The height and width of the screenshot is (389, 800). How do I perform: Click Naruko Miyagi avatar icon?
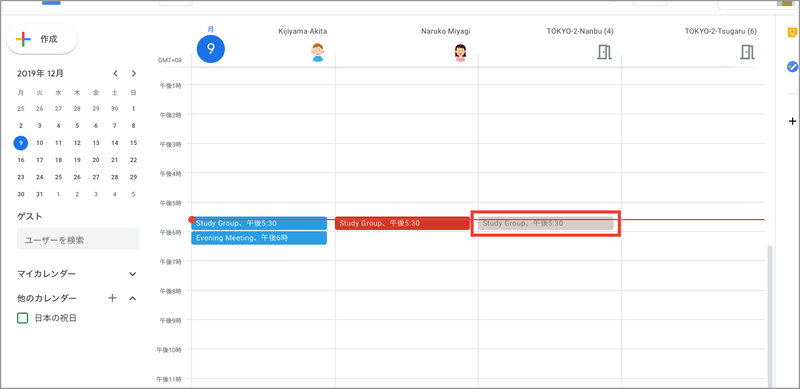coord(461,52)
